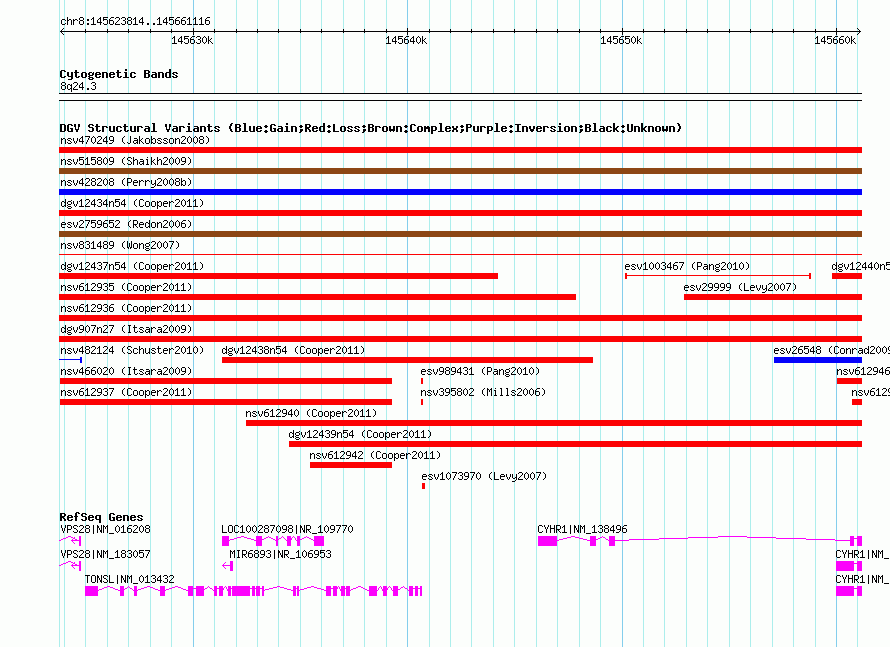The height and width of the screenshot is (647, 890).
Task: Select the blue esv26548 gain bar
Action: 818,360
